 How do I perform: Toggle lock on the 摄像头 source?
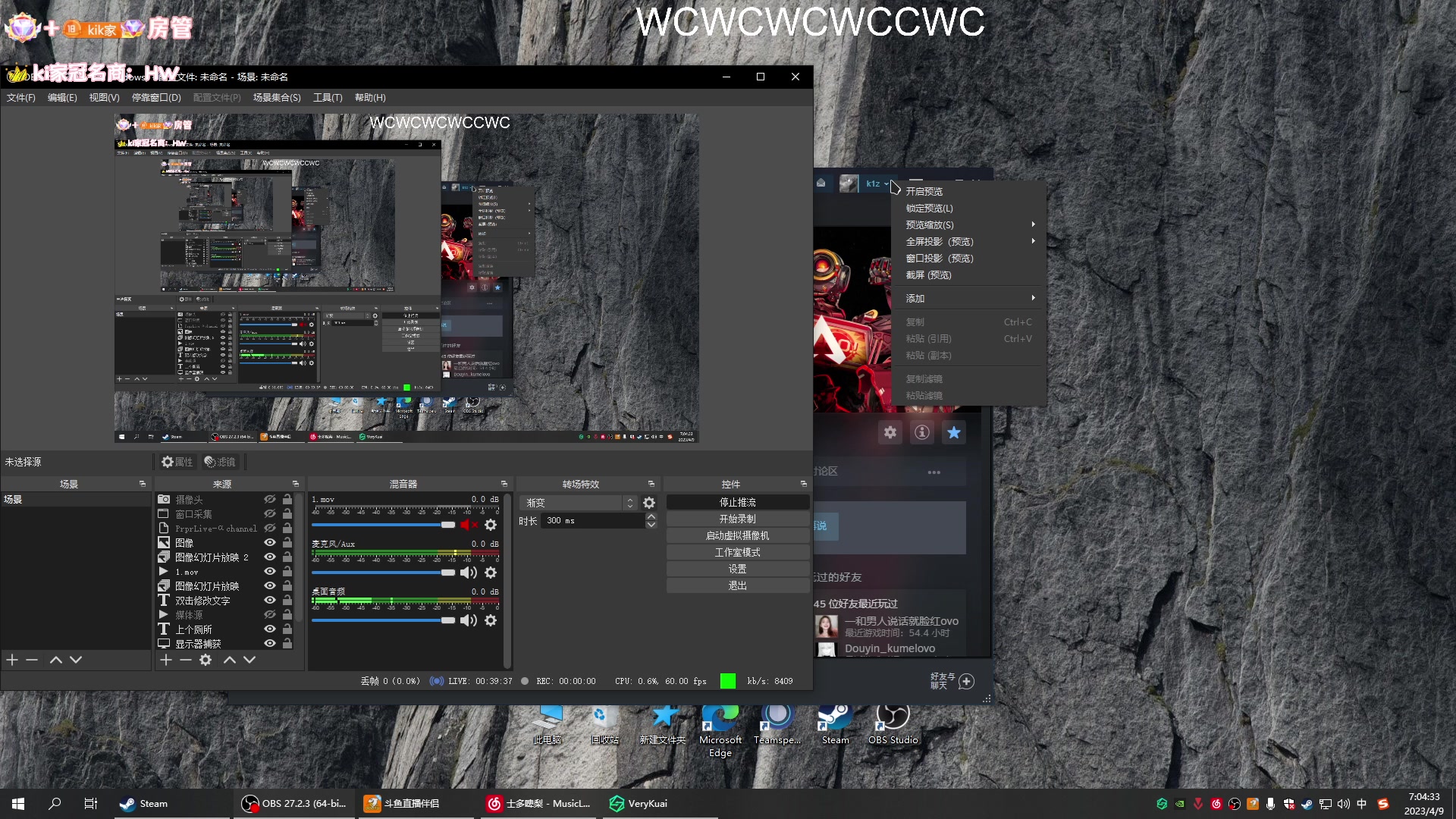tap(287, 500)
